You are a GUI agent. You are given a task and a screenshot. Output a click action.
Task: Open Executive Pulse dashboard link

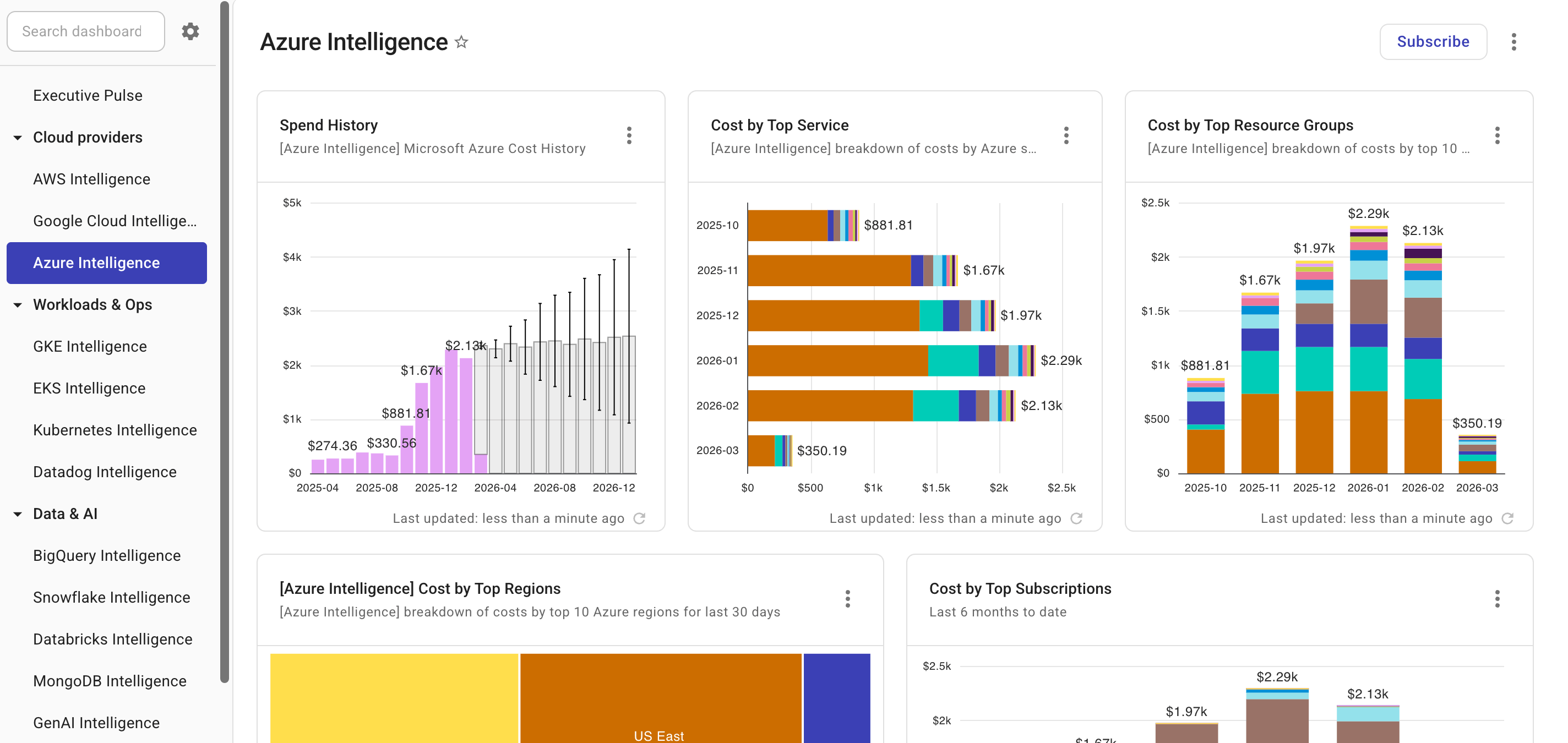pos(88,96)
